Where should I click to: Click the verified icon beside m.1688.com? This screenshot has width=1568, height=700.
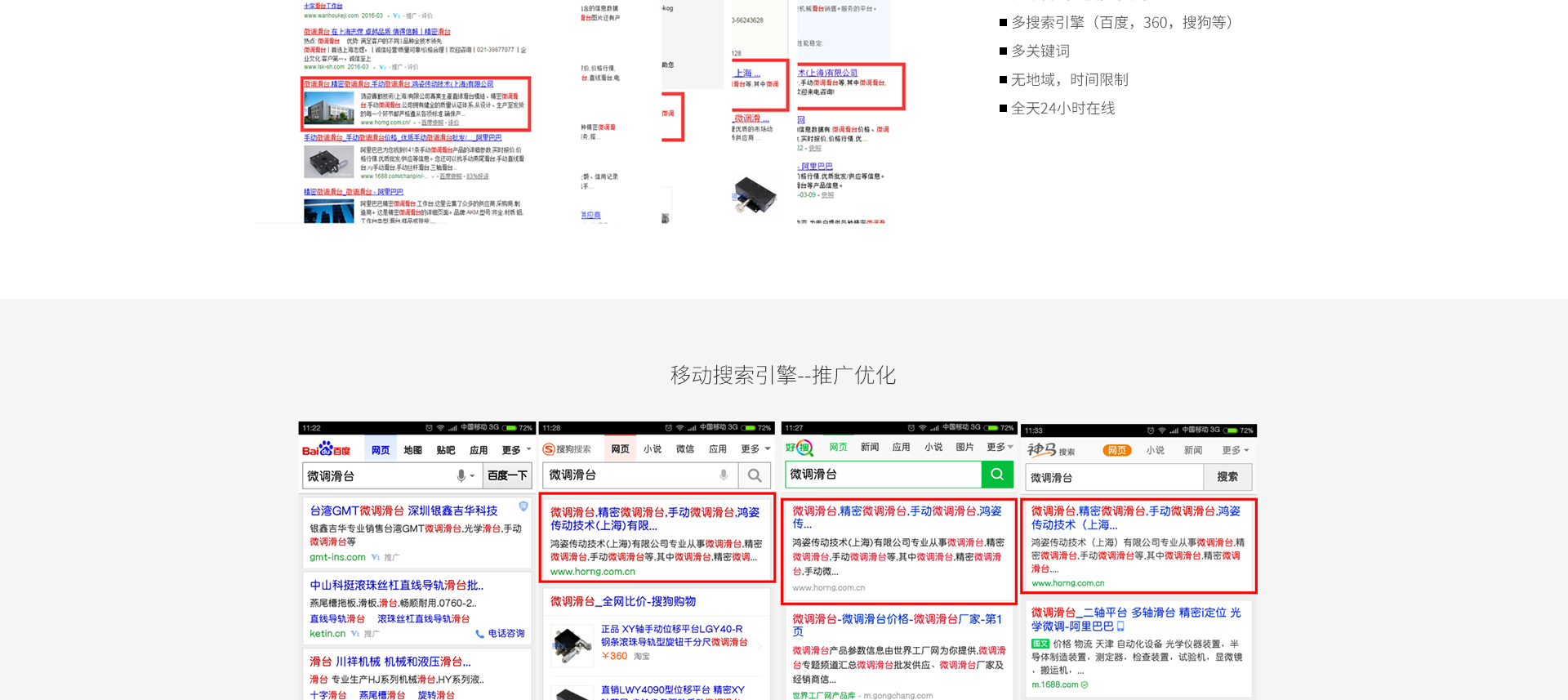[1085, 684]
